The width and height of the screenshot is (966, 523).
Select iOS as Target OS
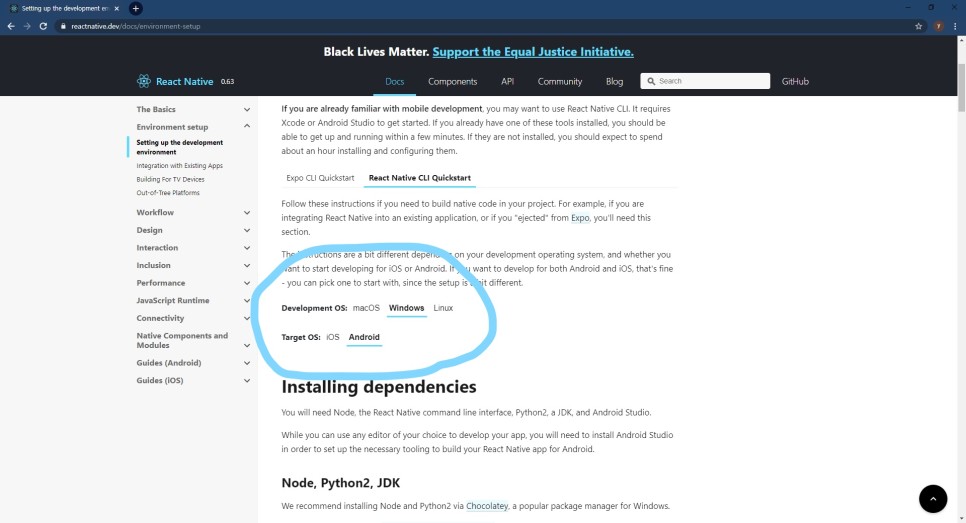(x=333, y=337)
